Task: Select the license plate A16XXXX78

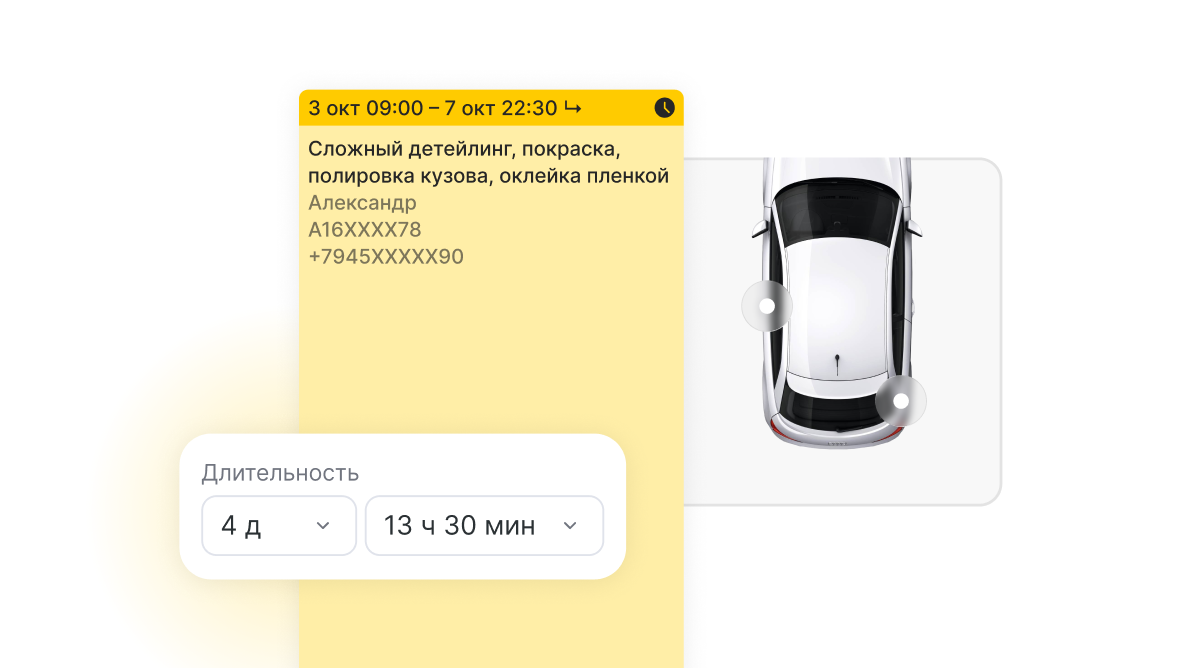Action: point(365,230)
